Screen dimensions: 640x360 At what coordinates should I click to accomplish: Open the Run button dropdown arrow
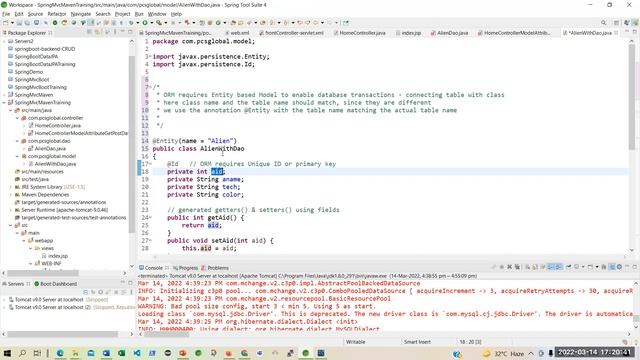(151, 23)
